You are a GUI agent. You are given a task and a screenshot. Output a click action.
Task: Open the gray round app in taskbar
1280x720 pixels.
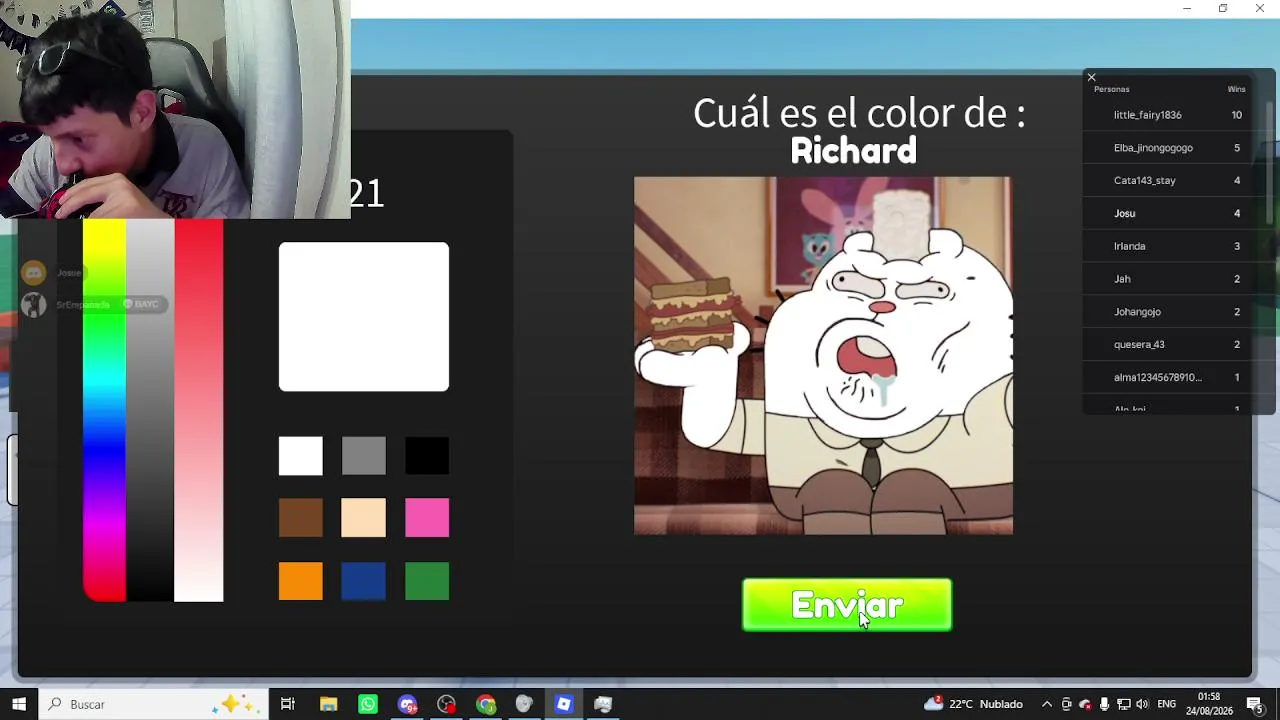pyautogui.click(x=524, y=704)
